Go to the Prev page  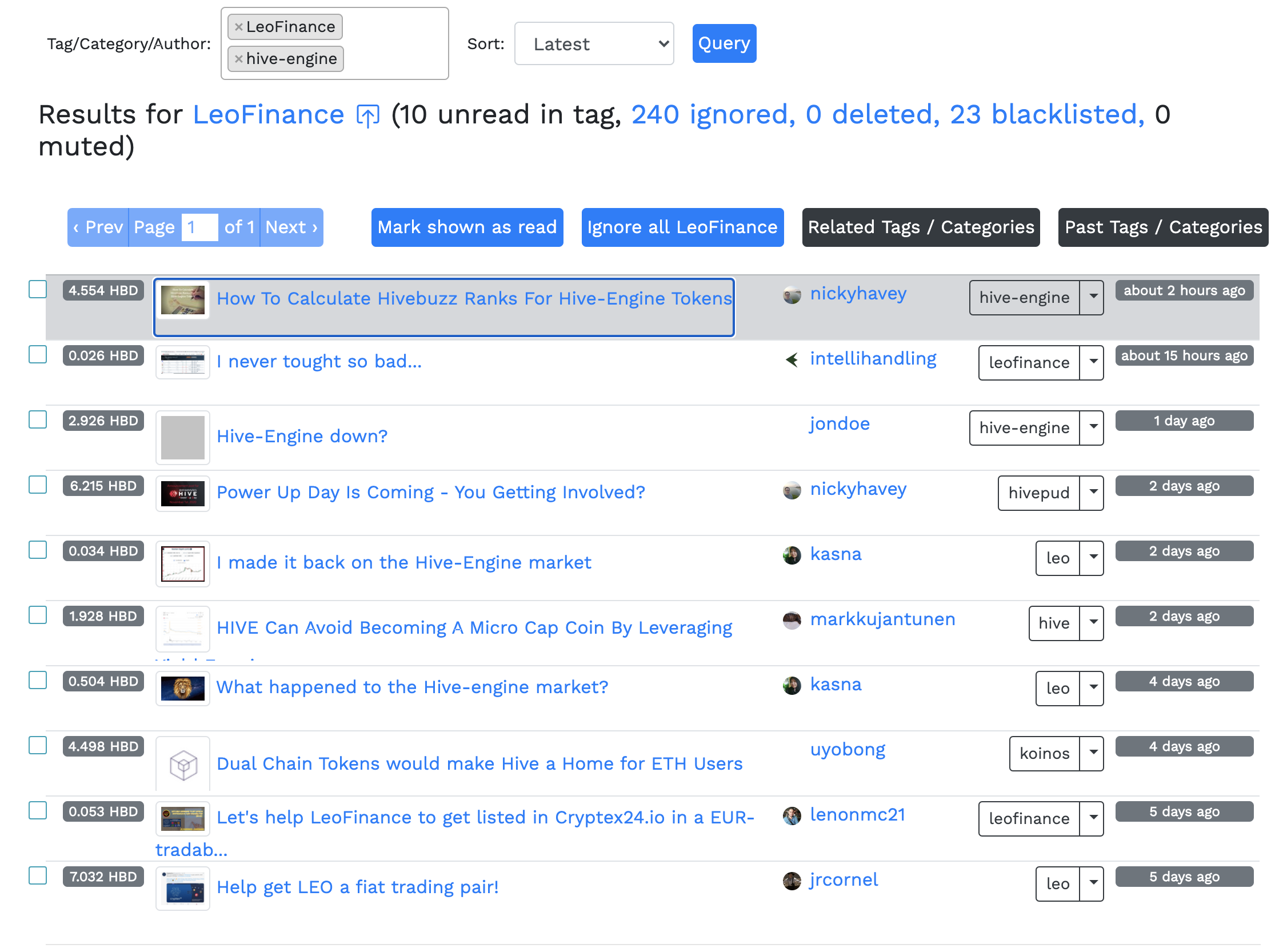pyautogui.click(x=98, y=227)
